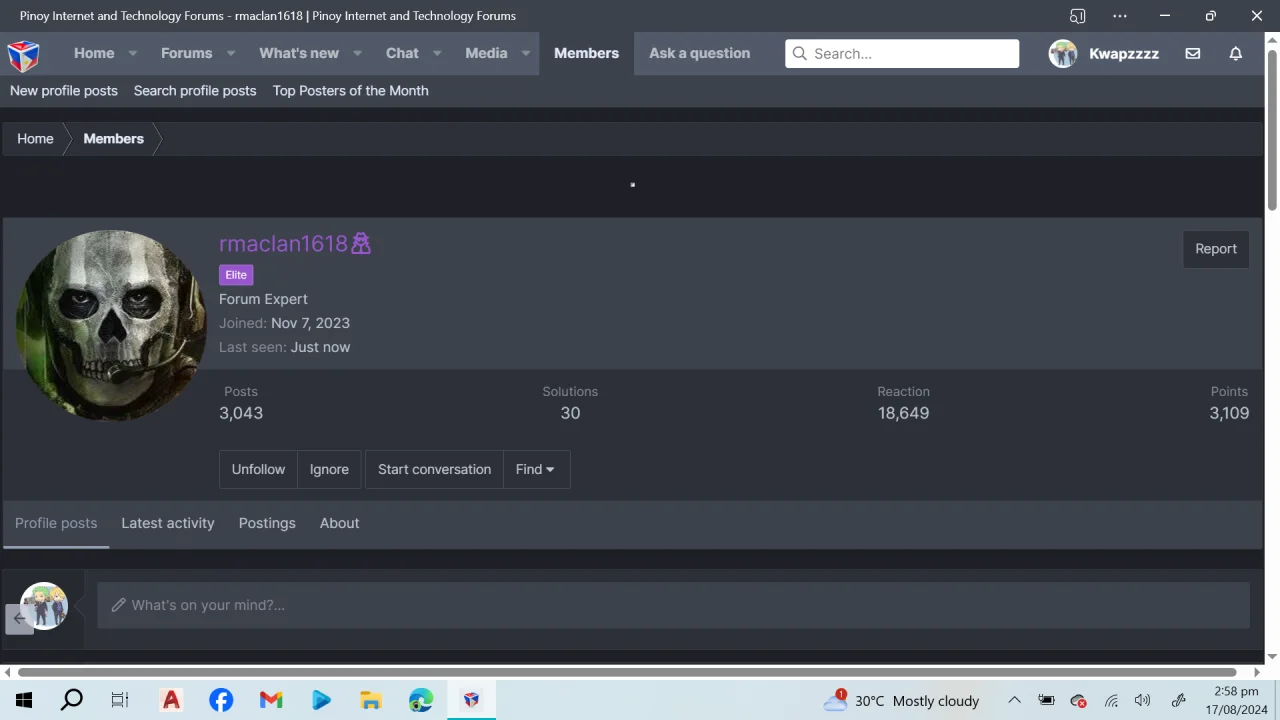This screenshot has height=720, width=1280.
Task: Open the title bar more options ellipsis
Action: pos(1120,16)
